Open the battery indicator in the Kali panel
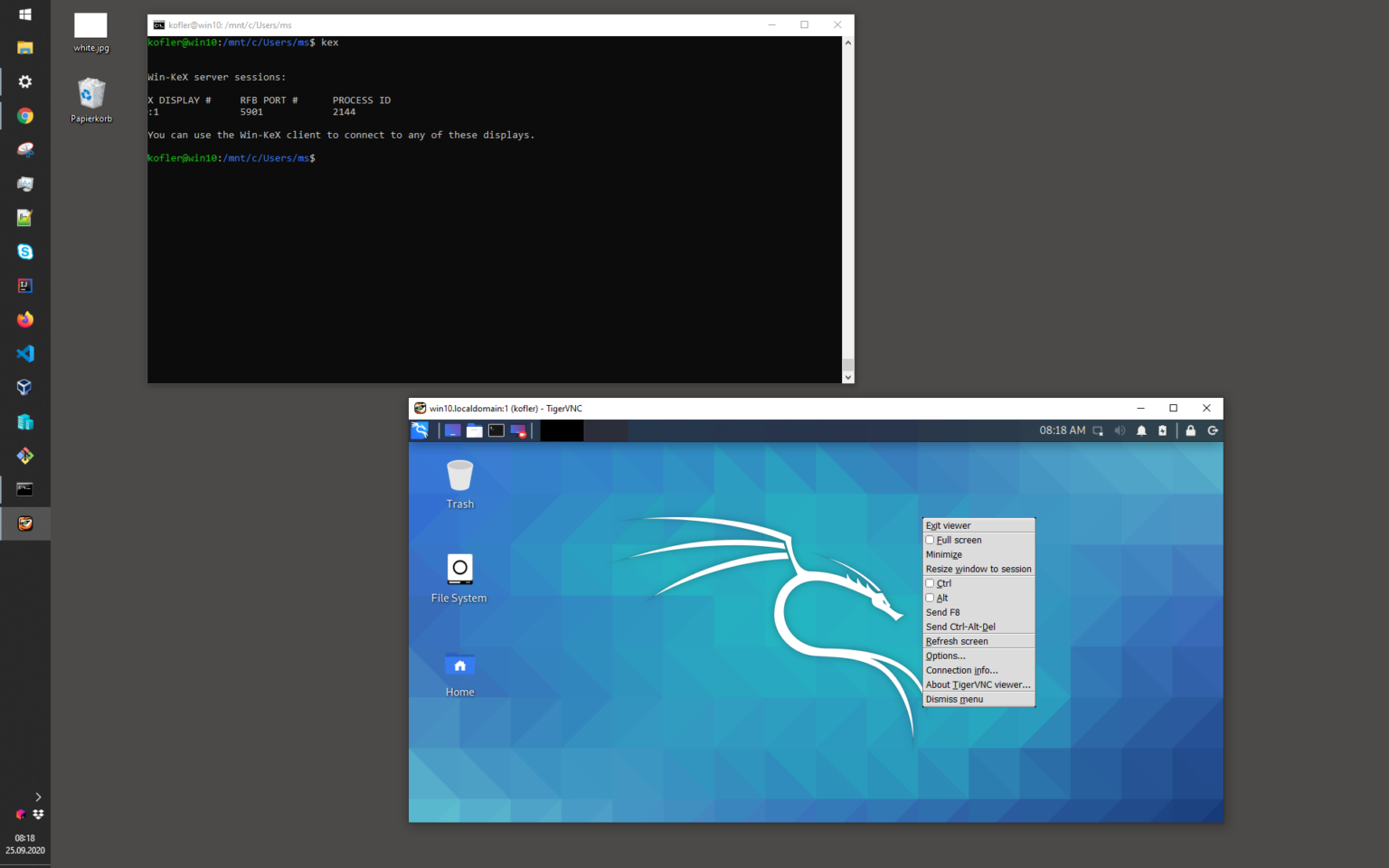This screenshot has width=1389, height=868. click(x=1163, y=430)
